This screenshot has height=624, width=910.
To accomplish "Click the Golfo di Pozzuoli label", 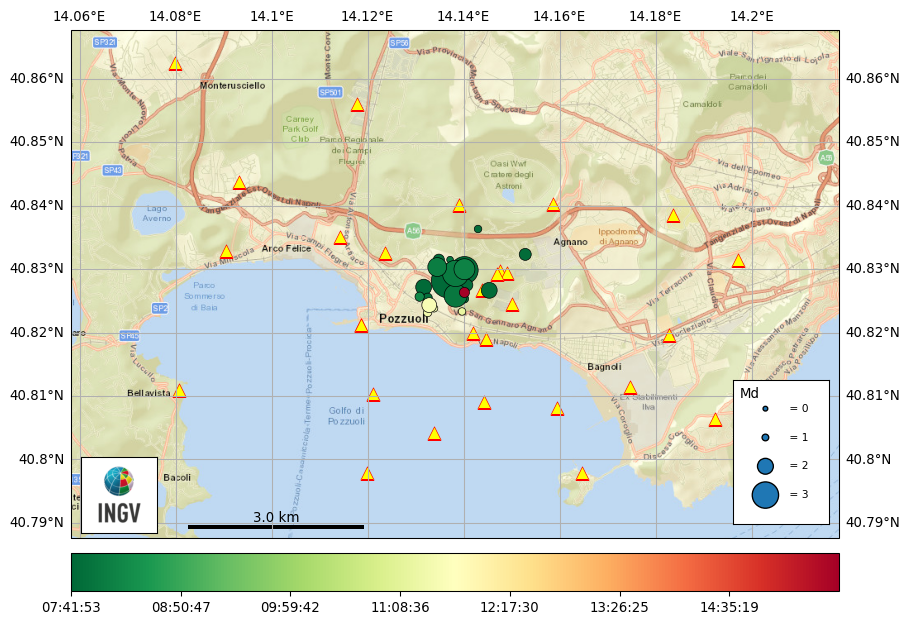I will point(346,416).
